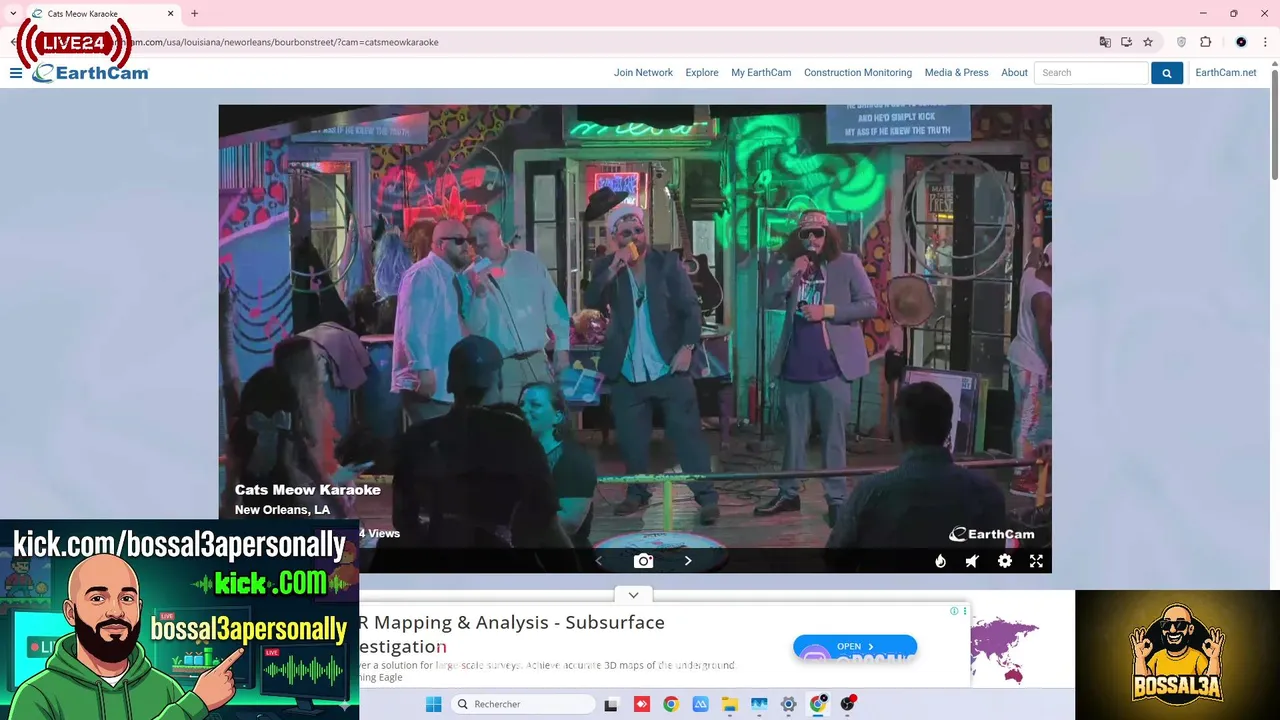Open the EarthCam hamburger menu
Image resolution: width=1280 pixels, height=720 pixels.
[x=16, y=73]
